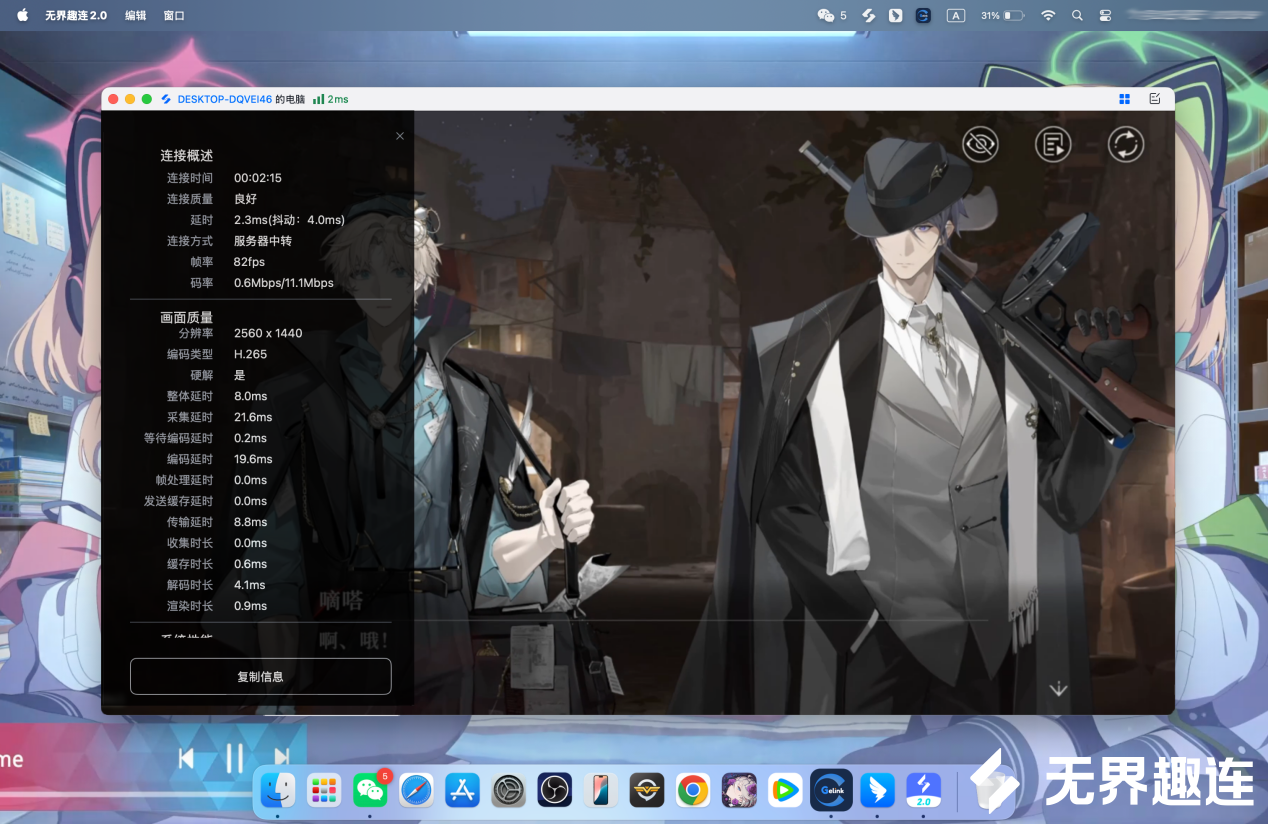Open Launchpad from the dock
The width and height of the screenshot is (1268, 824).
point(324,790)
